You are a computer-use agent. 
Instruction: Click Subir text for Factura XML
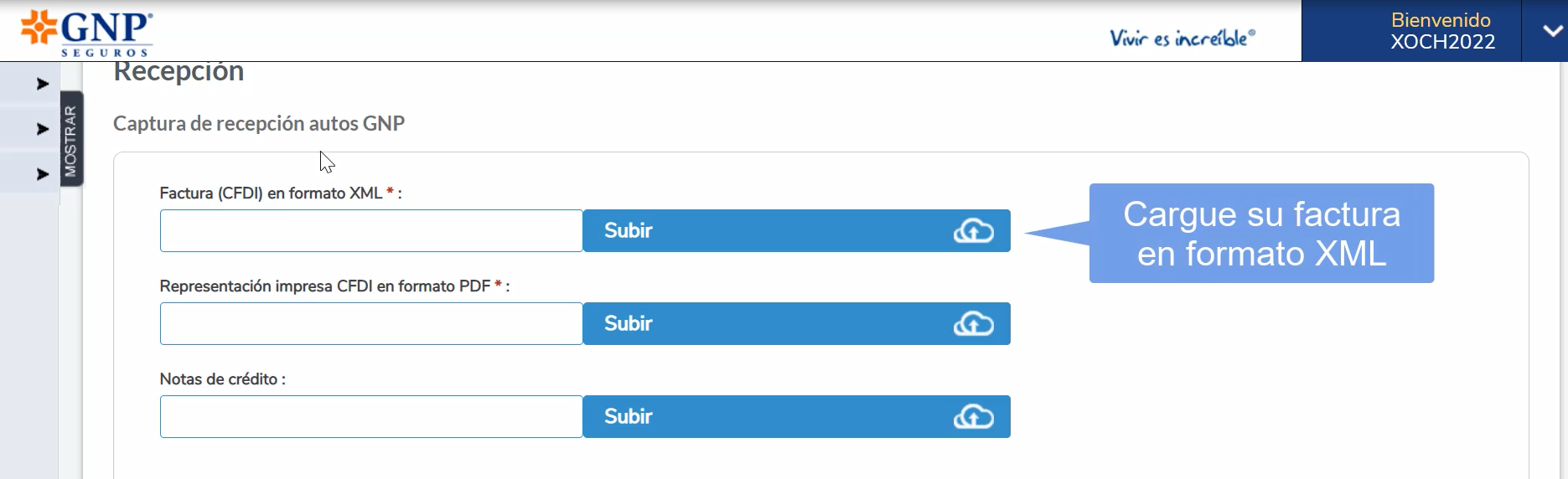click(x=629, y=231)
